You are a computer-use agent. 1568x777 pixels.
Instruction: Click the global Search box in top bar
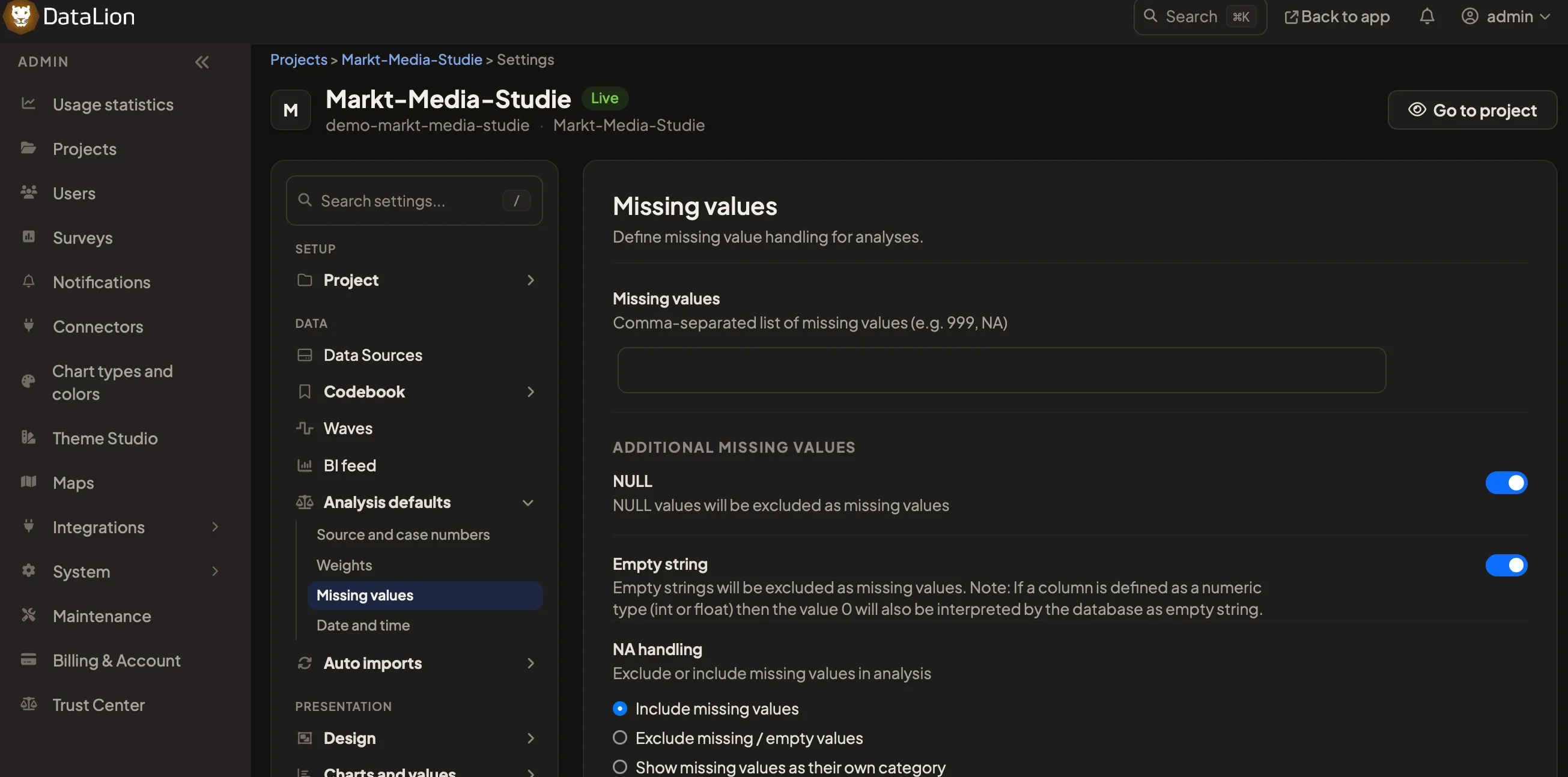click(1199, 16)
